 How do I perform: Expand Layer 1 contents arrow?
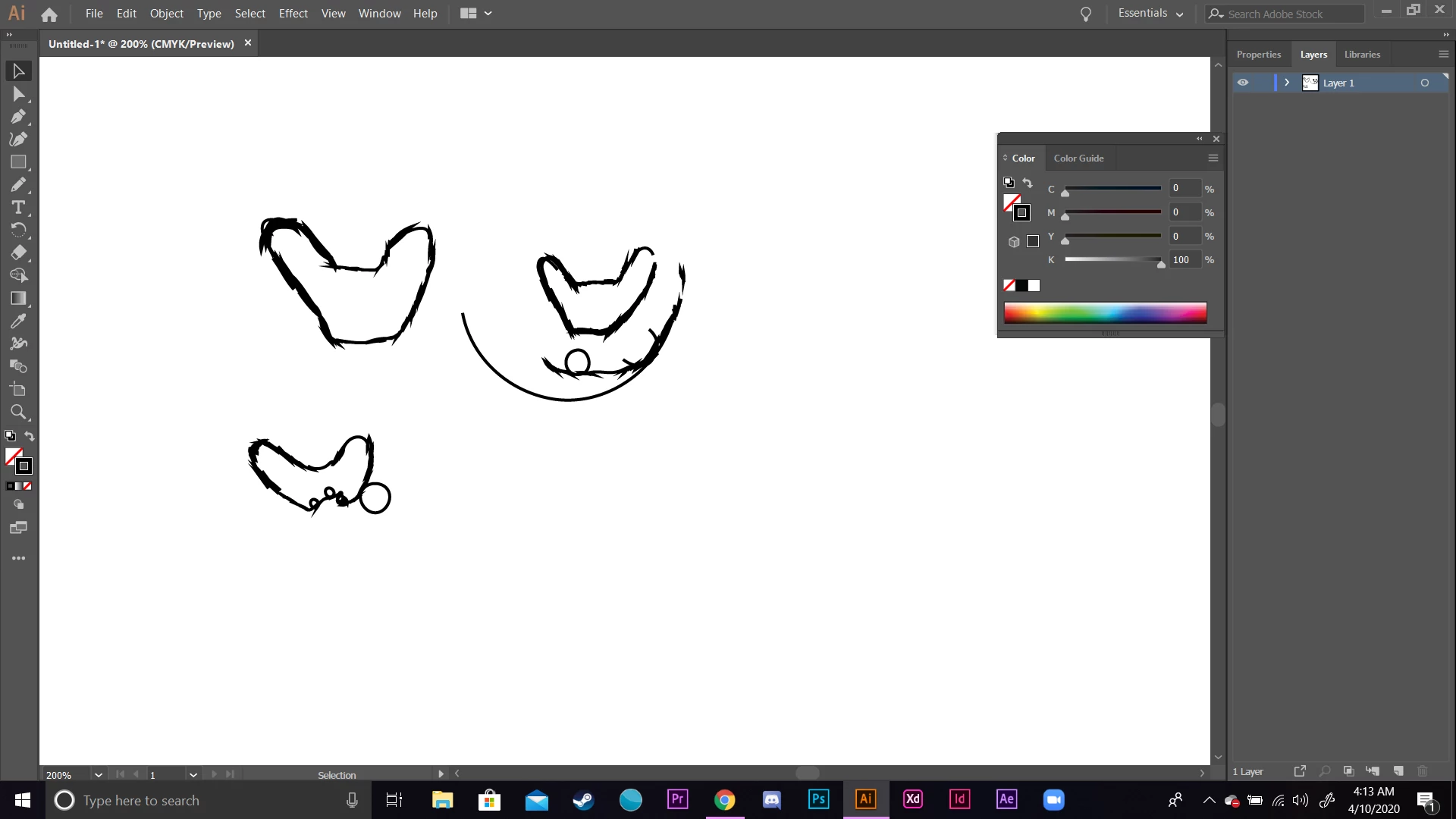(1287, 83)
